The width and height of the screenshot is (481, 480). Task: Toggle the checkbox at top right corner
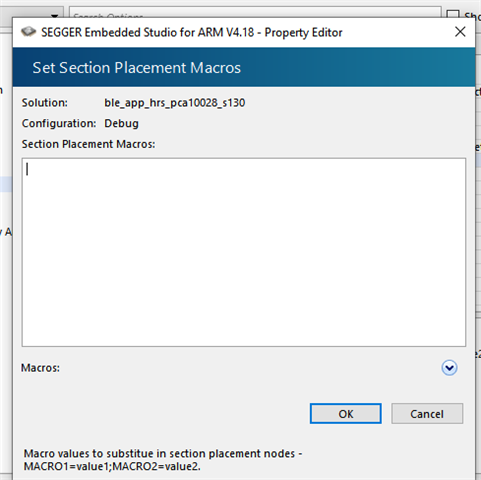pos(453,14)
